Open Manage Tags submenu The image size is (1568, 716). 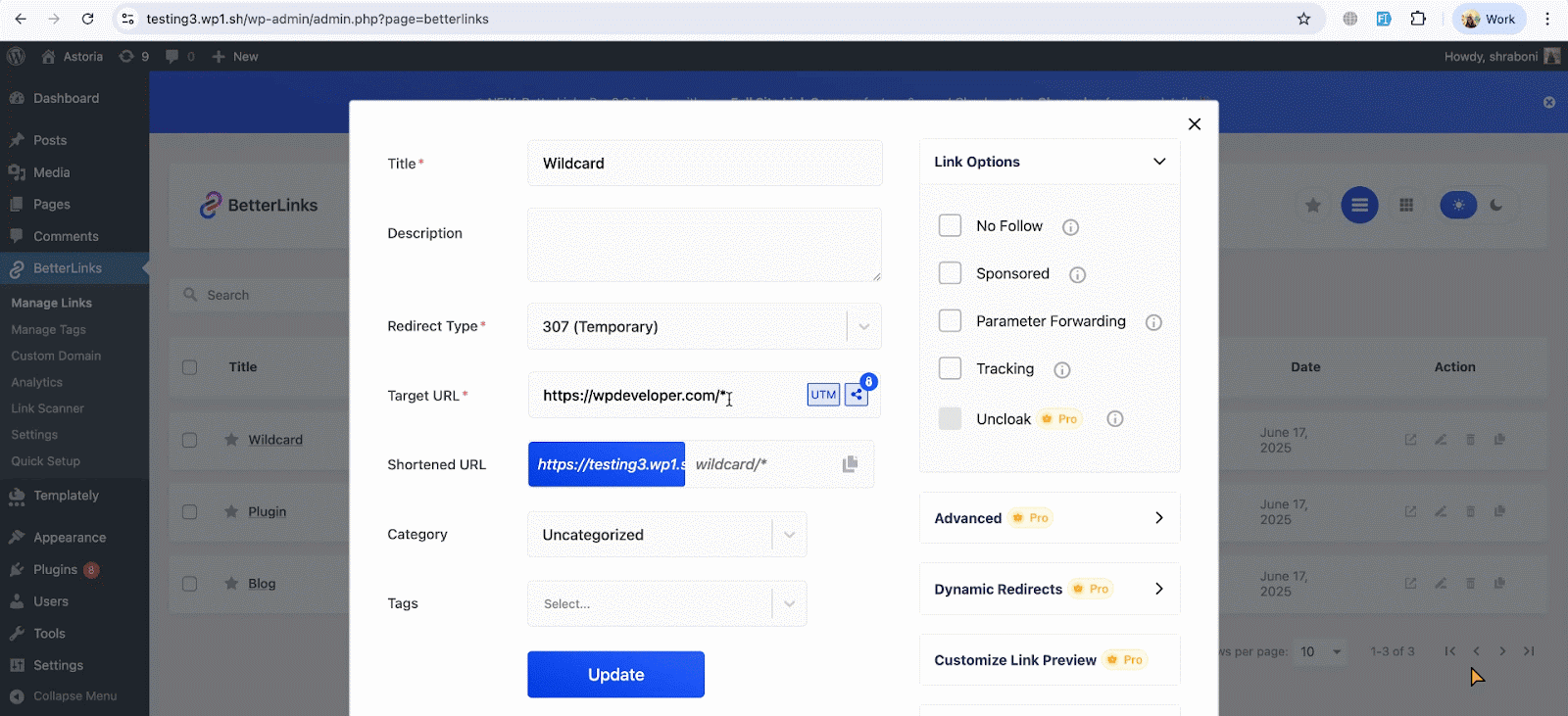click(x=48, y=330)
